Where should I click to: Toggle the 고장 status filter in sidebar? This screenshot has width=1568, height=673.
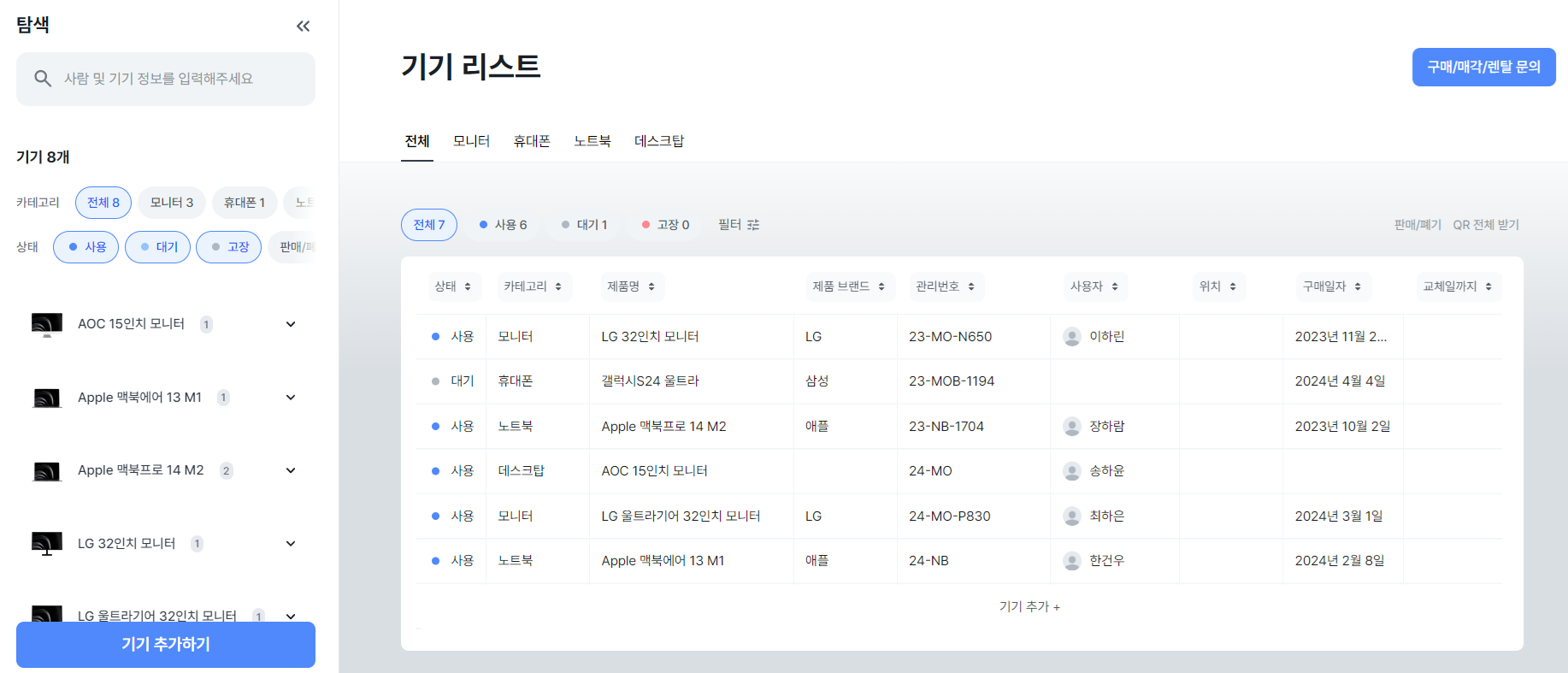point(229,247)
